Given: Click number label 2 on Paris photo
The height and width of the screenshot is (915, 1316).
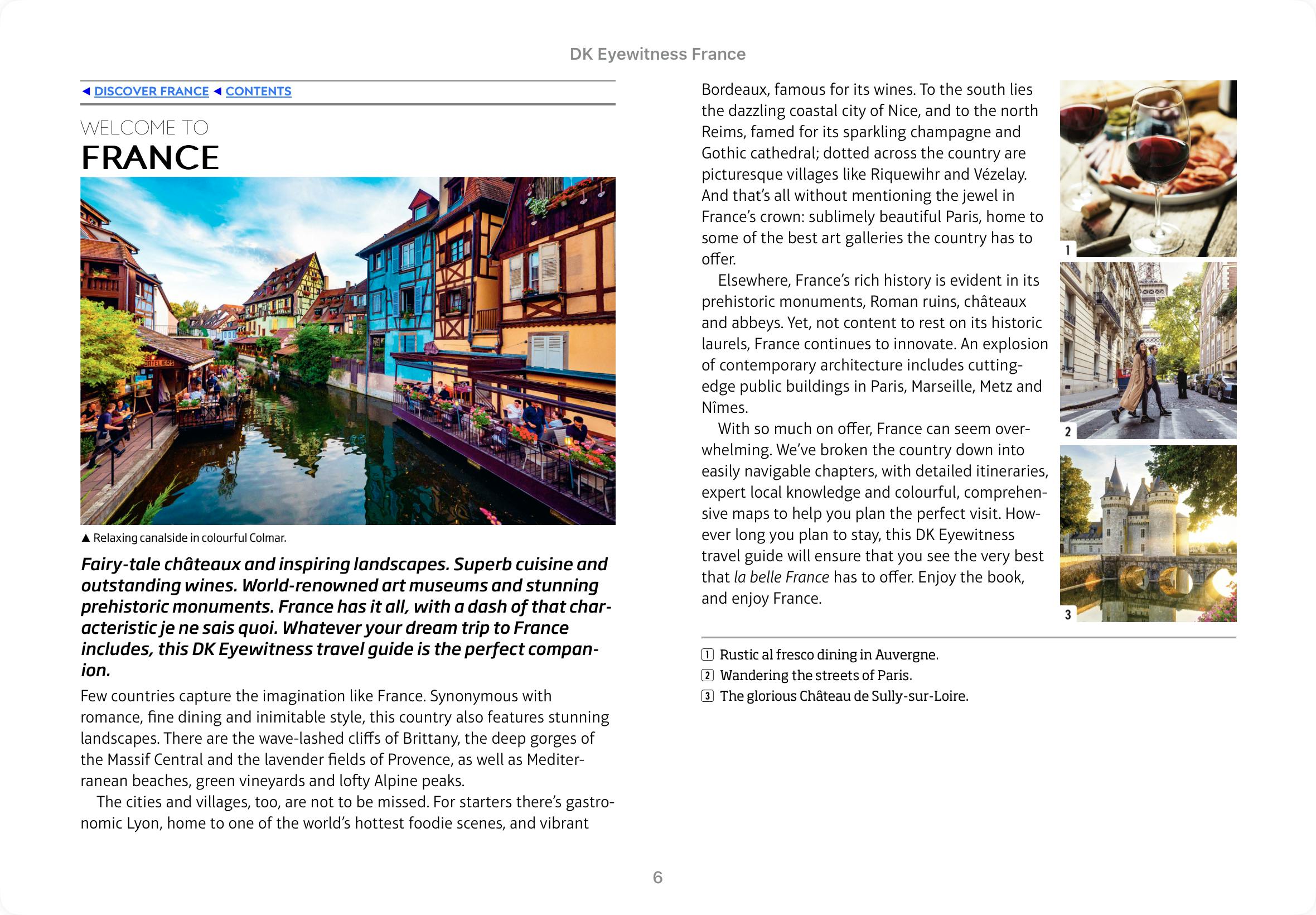Looking at the screenshot, I should click(1067, 432).
